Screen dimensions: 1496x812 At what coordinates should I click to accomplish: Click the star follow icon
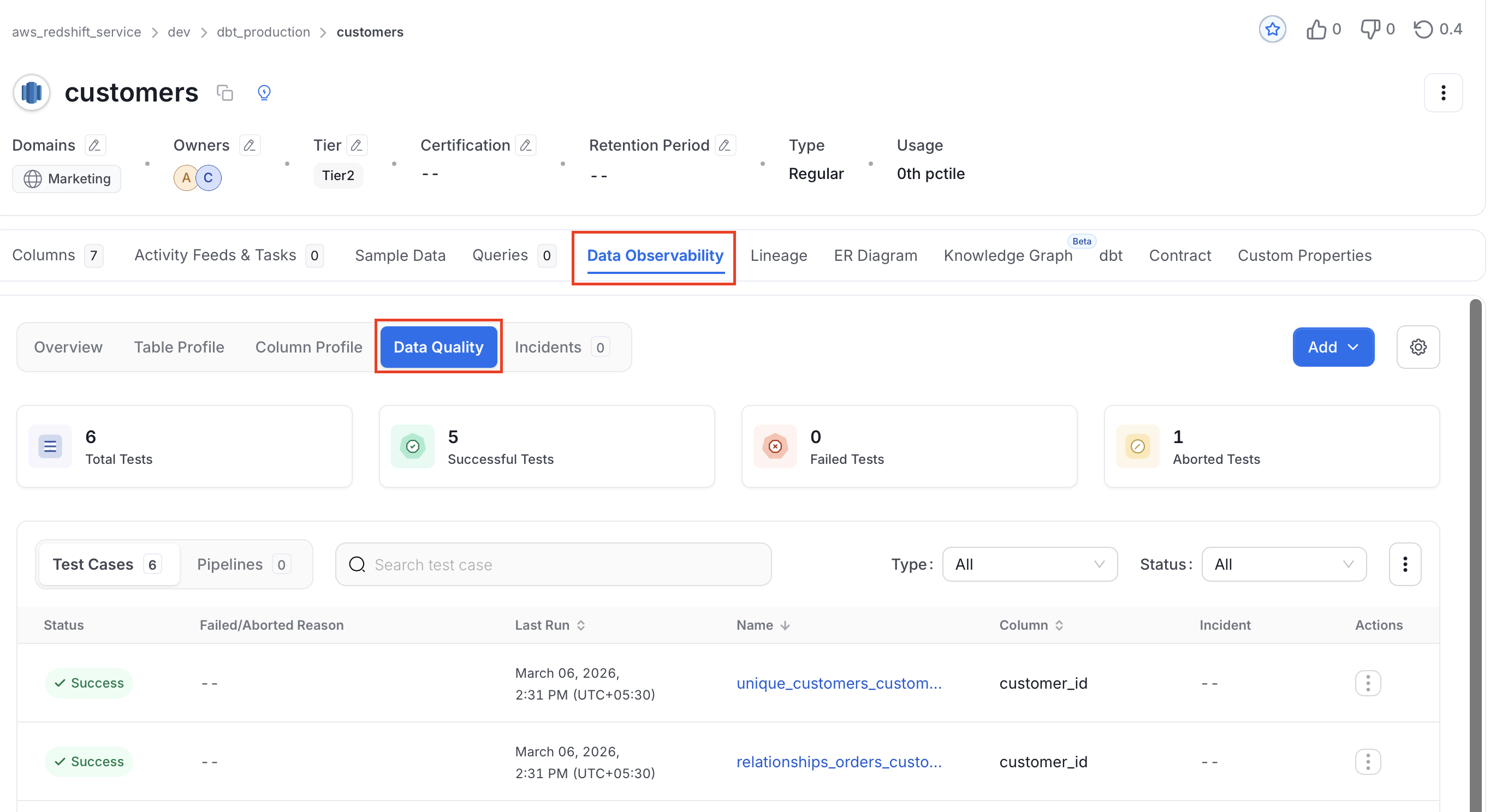(1272, 29)
